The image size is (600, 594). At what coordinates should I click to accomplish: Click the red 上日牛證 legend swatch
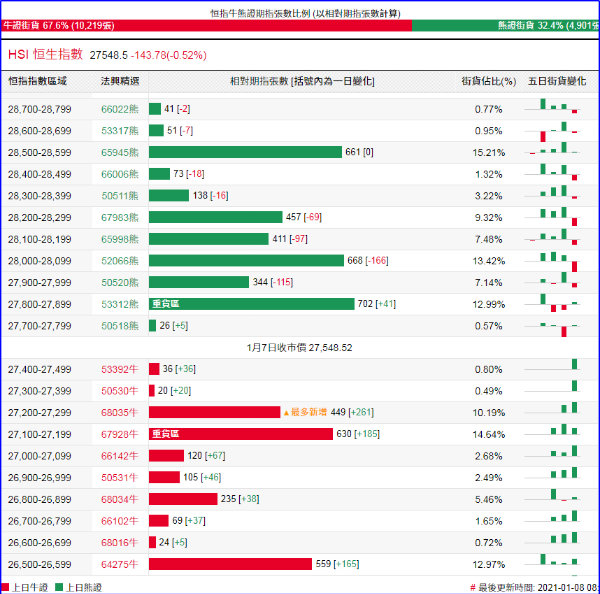5,587
